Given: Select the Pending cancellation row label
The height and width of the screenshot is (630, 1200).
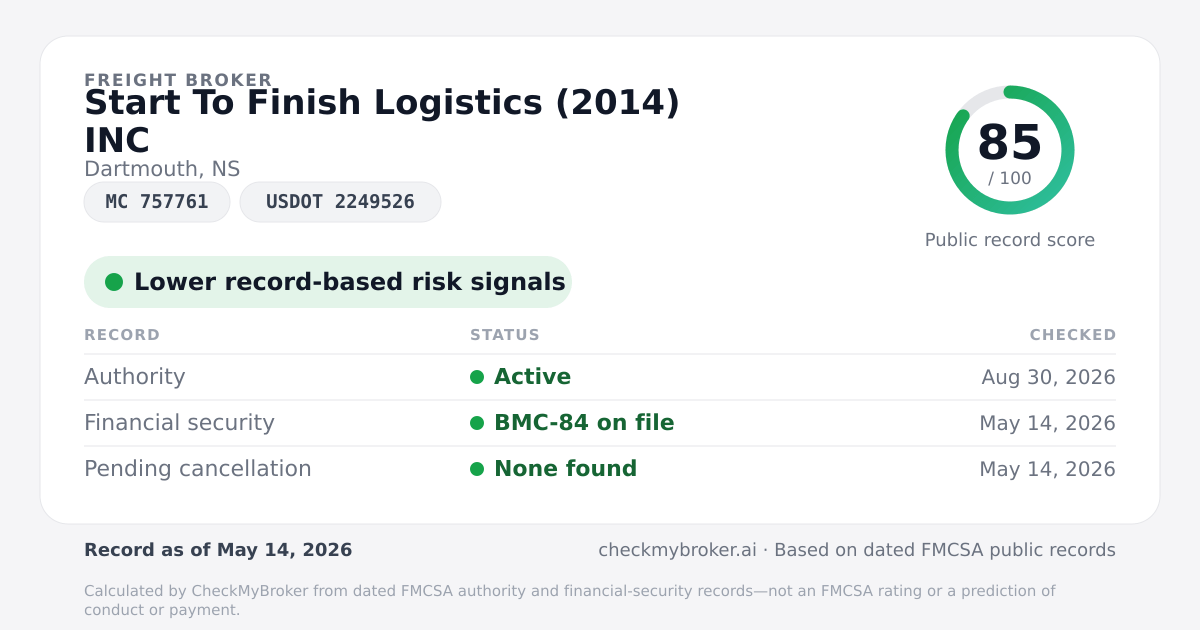Looking at the screenshot, I should coord(198,469).
